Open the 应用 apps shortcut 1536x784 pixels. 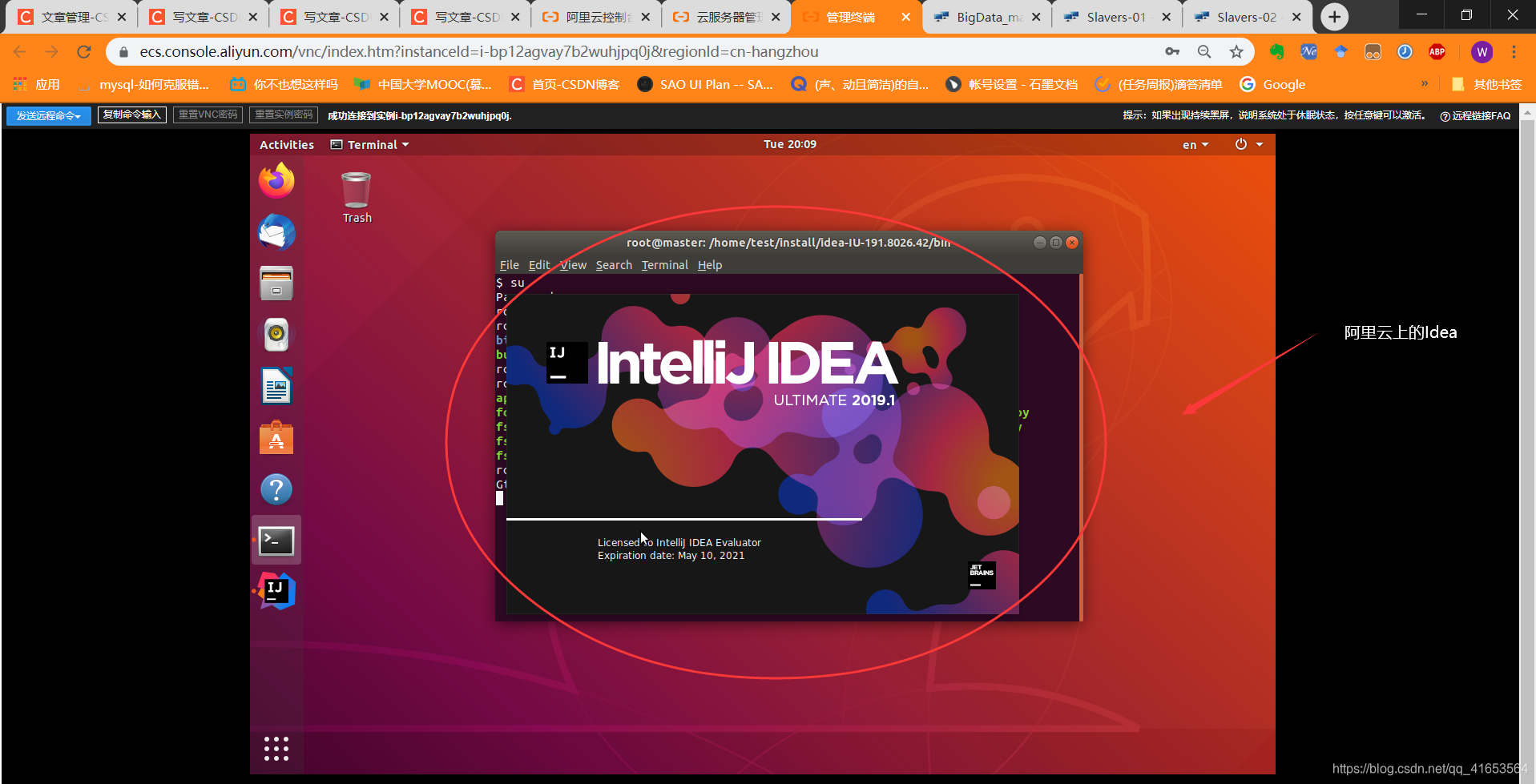[37, 84]
